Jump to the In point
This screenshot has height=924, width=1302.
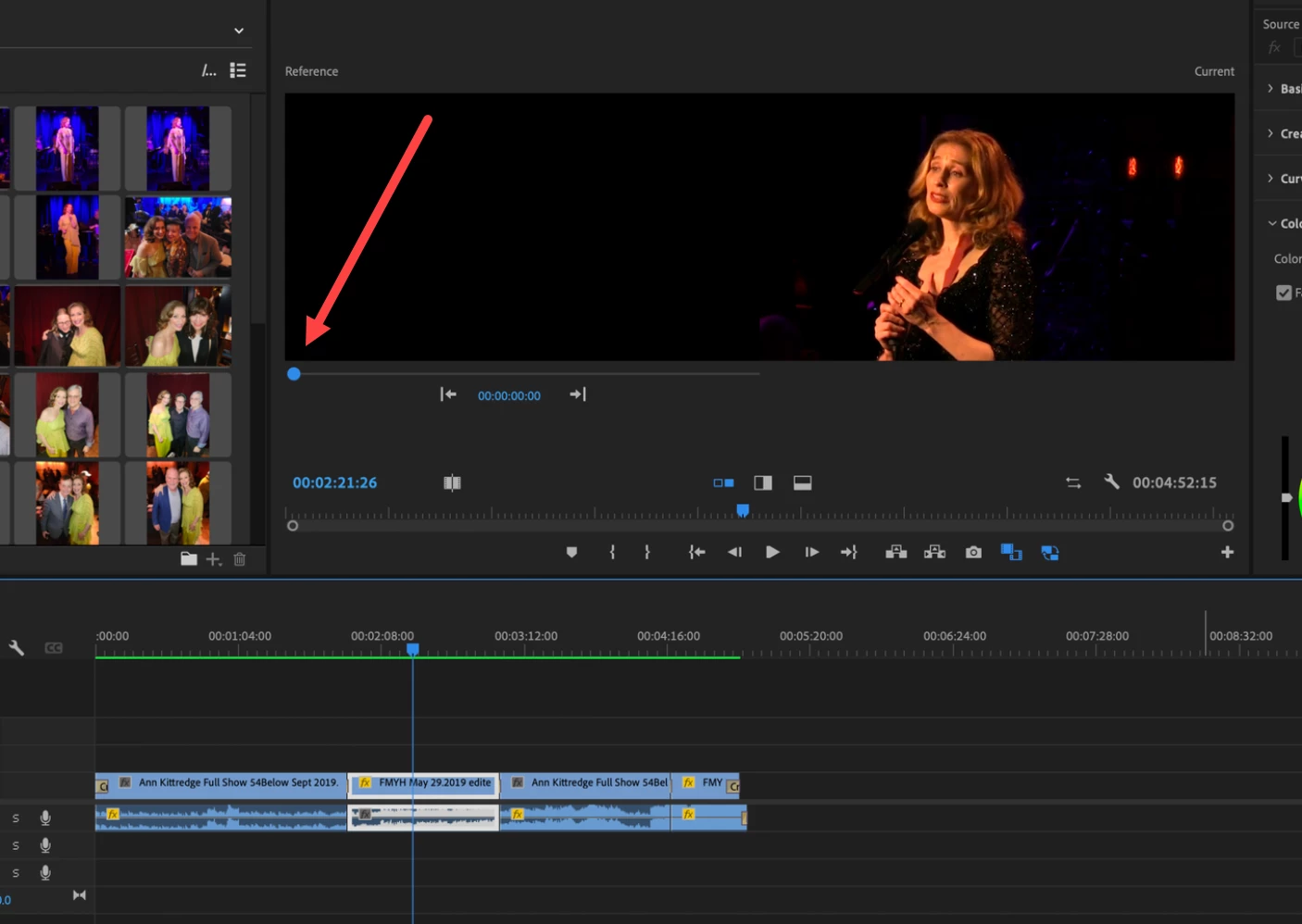696,552
